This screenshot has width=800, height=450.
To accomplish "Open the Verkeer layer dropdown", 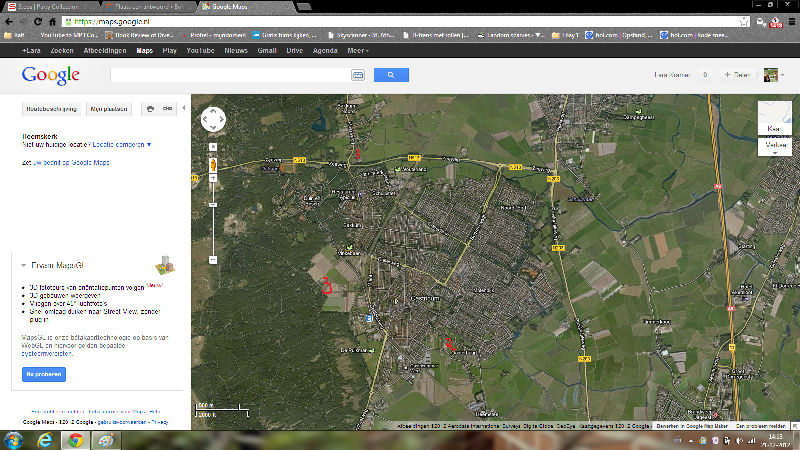I will (x=774, y=147).
